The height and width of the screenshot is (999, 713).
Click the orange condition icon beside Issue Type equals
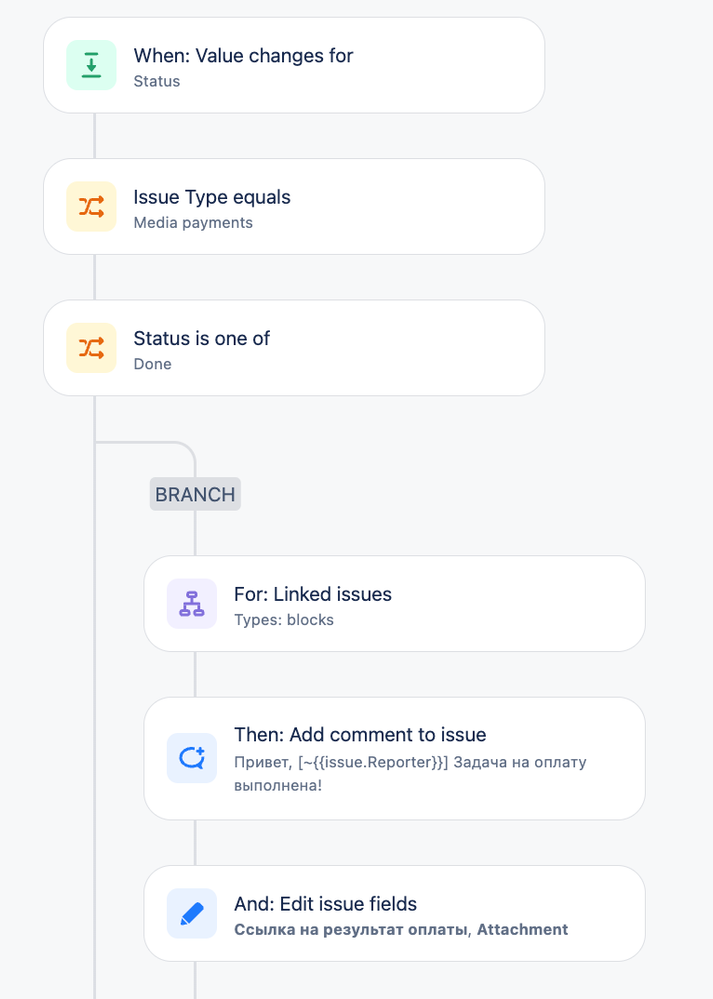coord(91,206)
